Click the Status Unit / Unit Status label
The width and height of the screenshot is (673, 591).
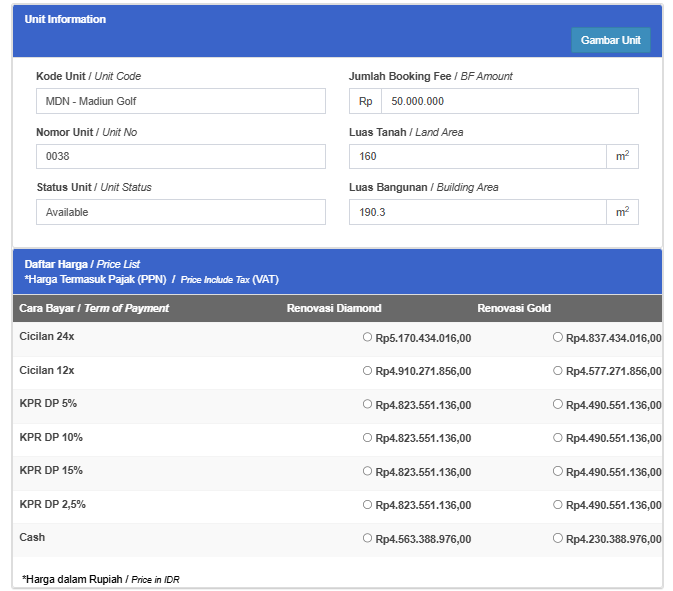pos(94,188)
